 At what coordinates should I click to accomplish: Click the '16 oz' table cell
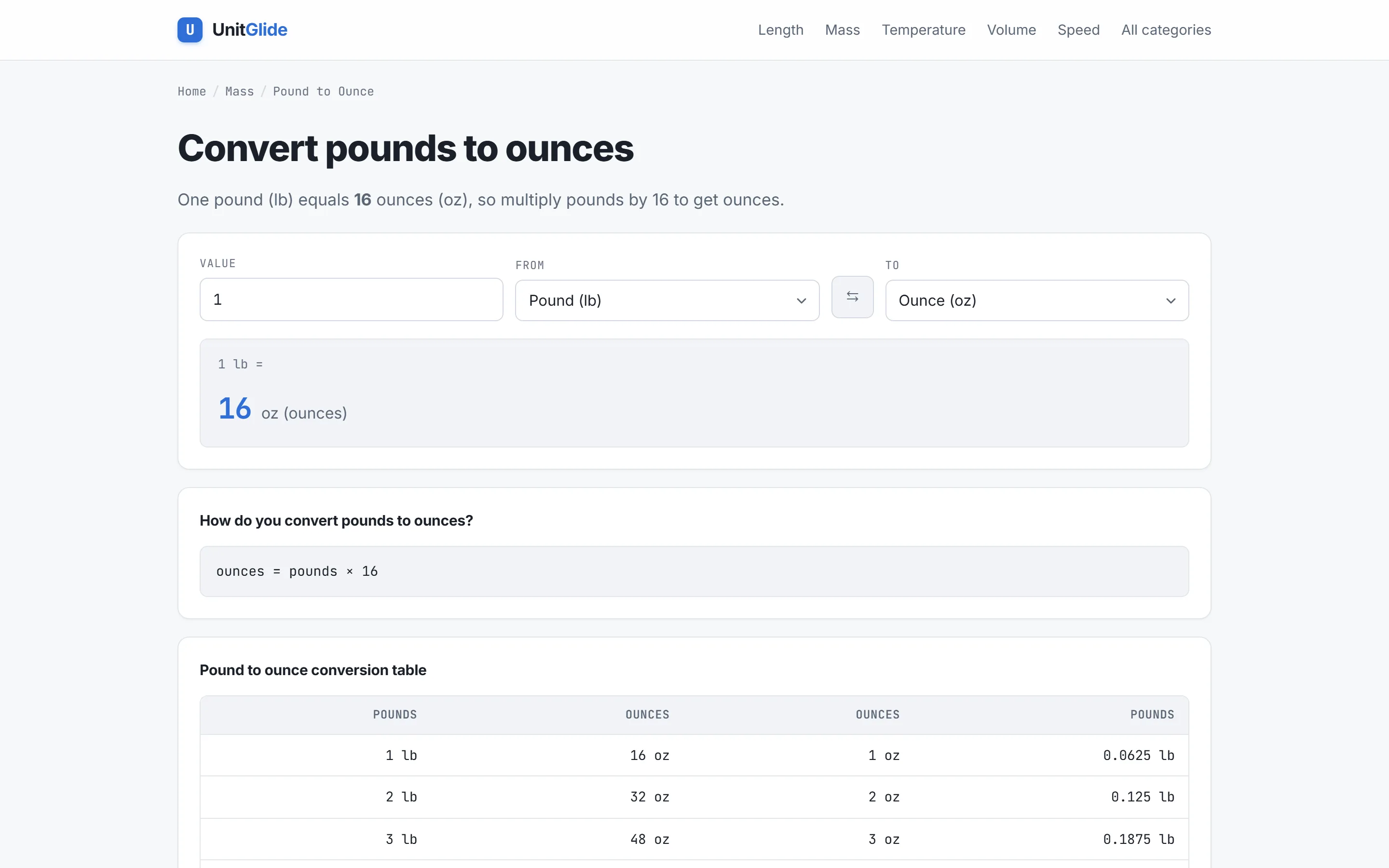coord(650,756)
